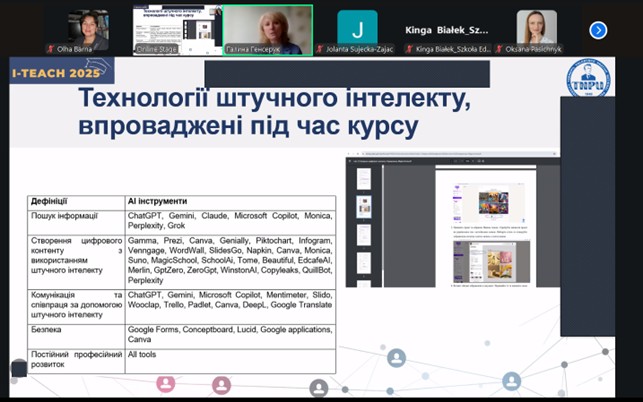Select Галина Генсерук's active speaker video
The image size is (643, 402).
click(x=267, y=30)
